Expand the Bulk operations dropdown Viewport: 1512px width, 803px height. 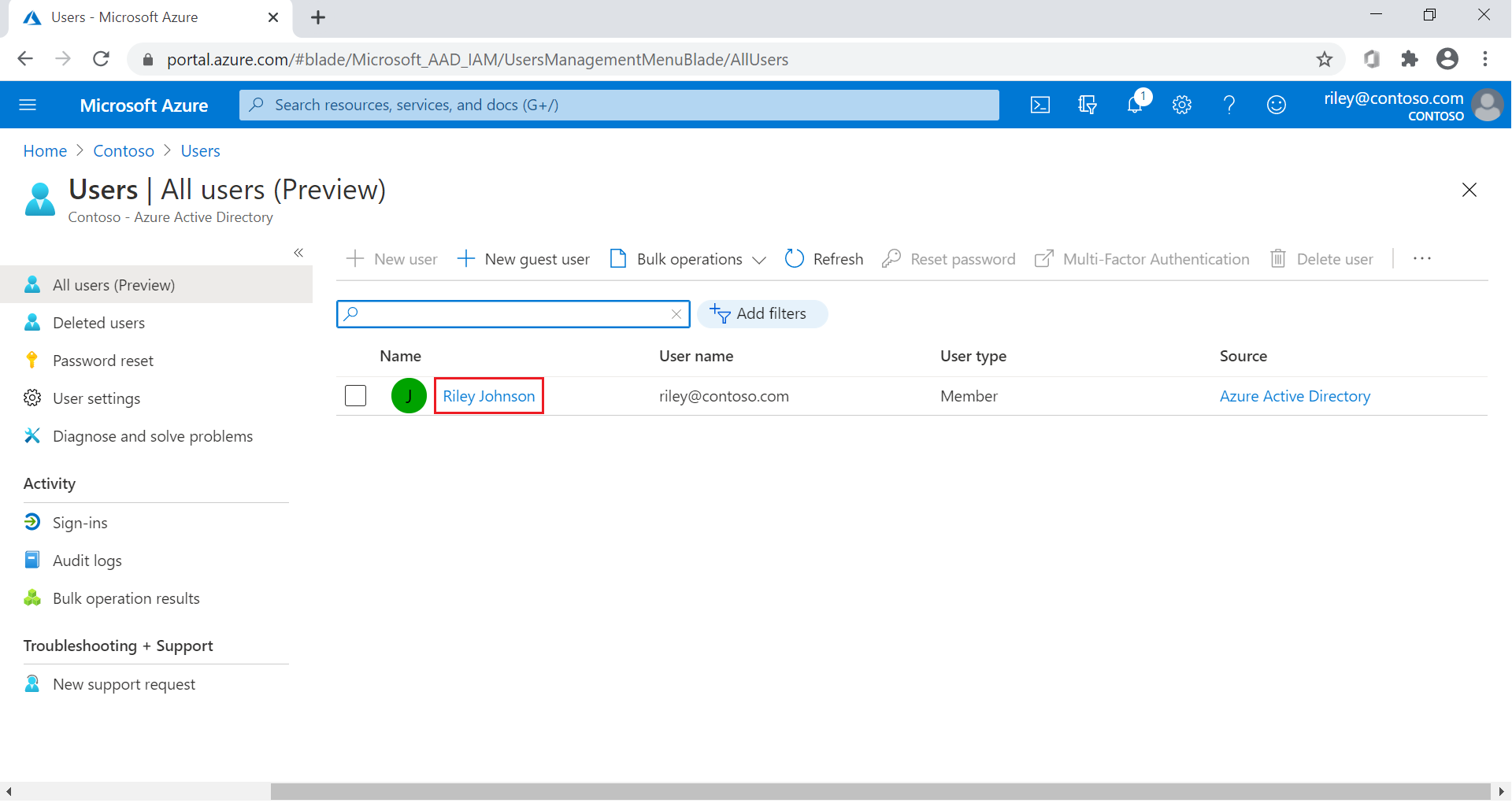(x=687, y=259)
